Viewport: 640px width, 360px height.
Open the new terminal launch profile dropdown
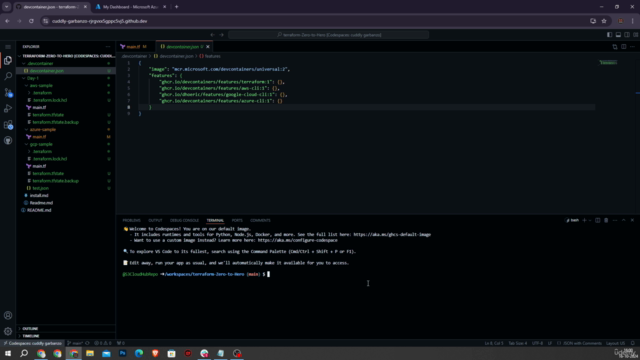[x=590, y=220]
